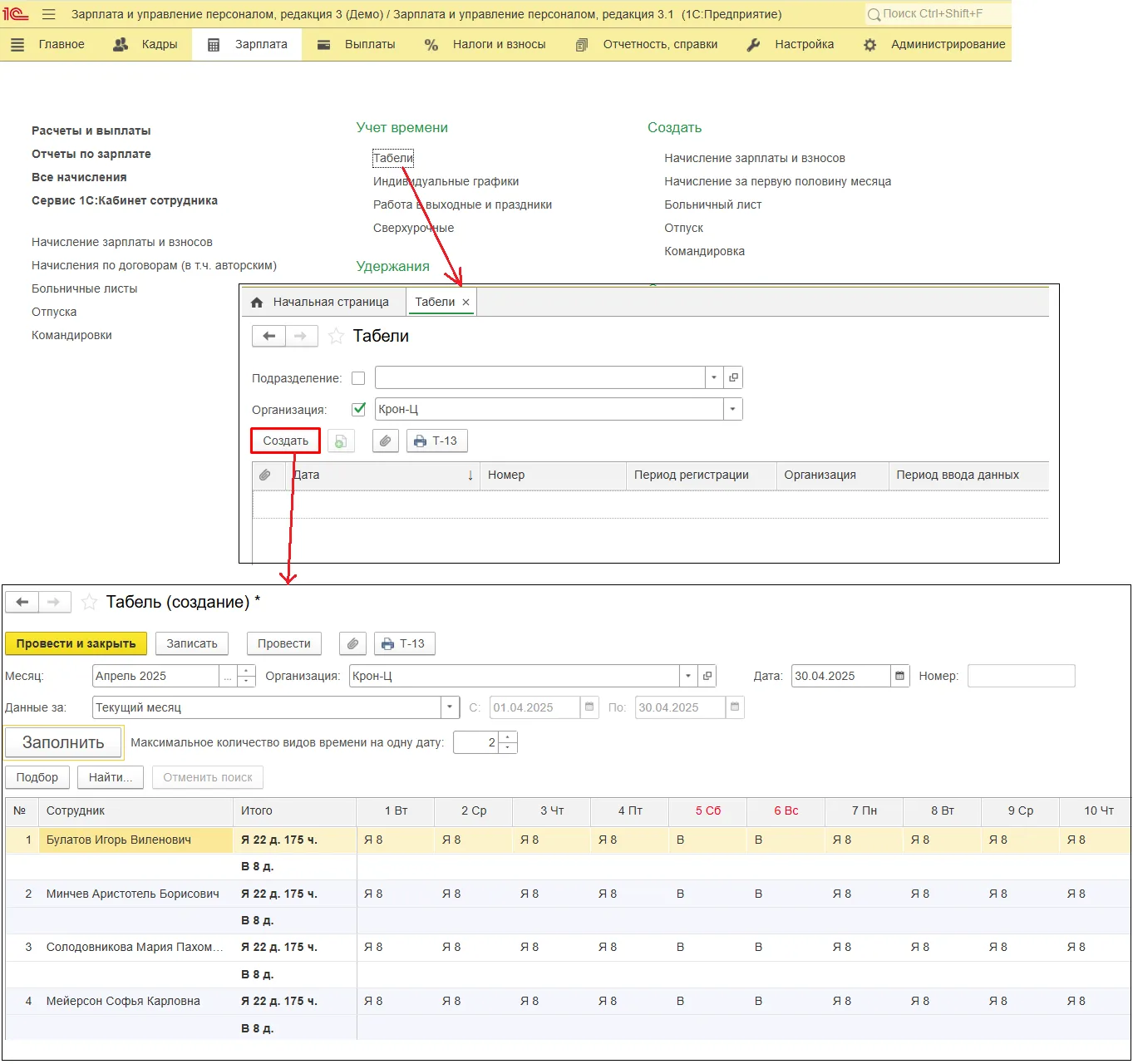Go forward in the Табели list window
Image resolution: width=1133 pixels, height=1064 pixels.
[x=301, y=336]
